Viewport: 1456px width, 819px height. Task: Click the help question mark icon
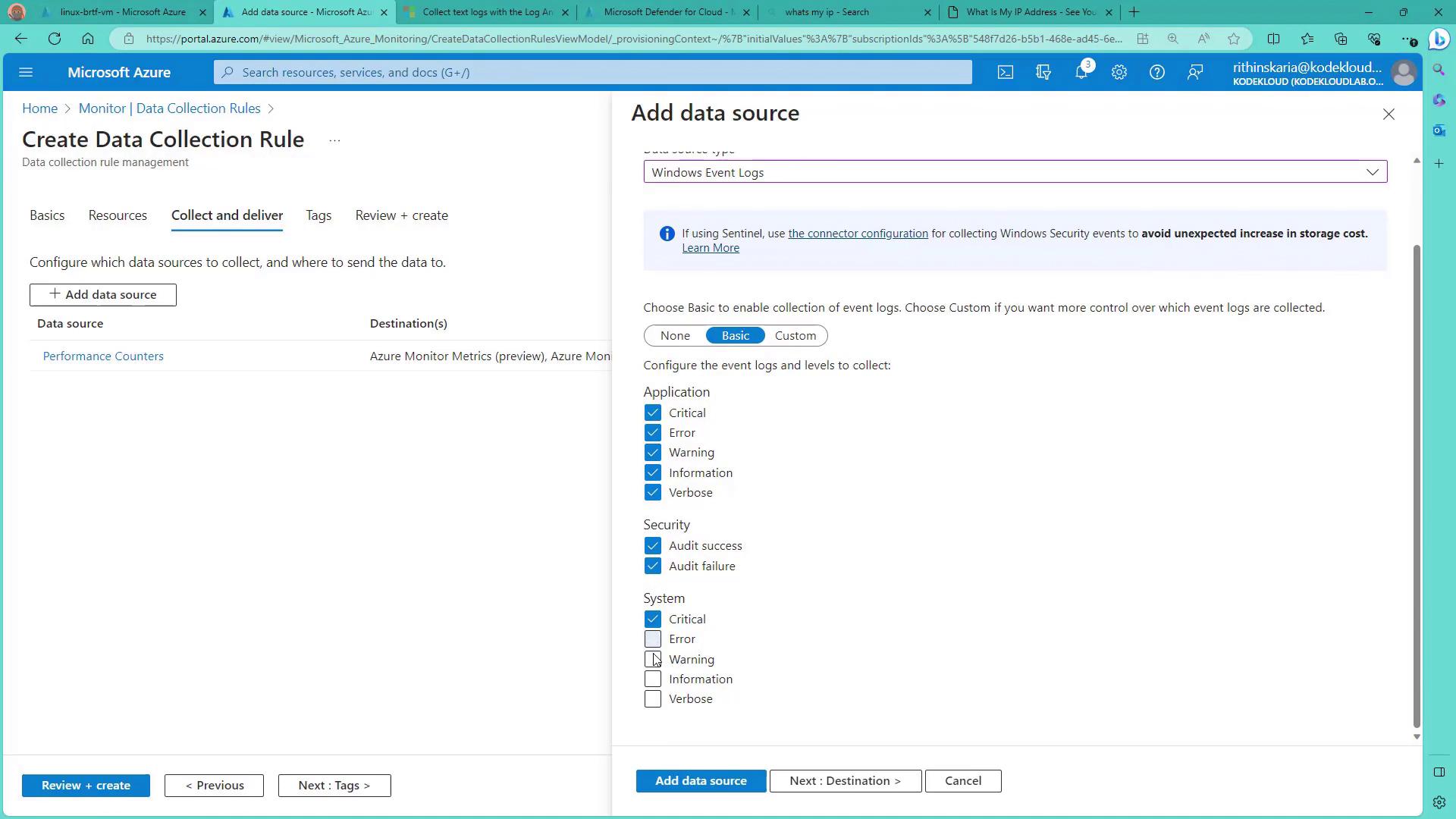point(1156,72)
